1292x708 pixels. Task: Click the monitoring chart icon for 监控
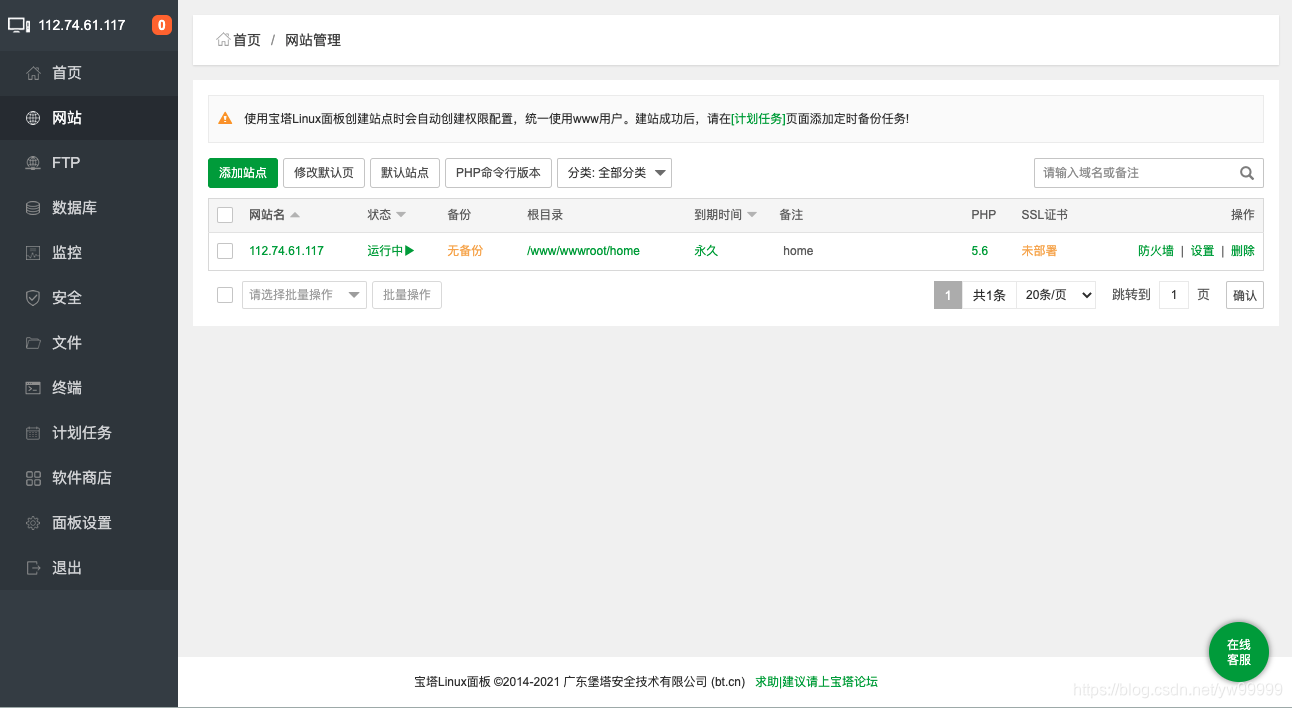click(x=33, y=253)
